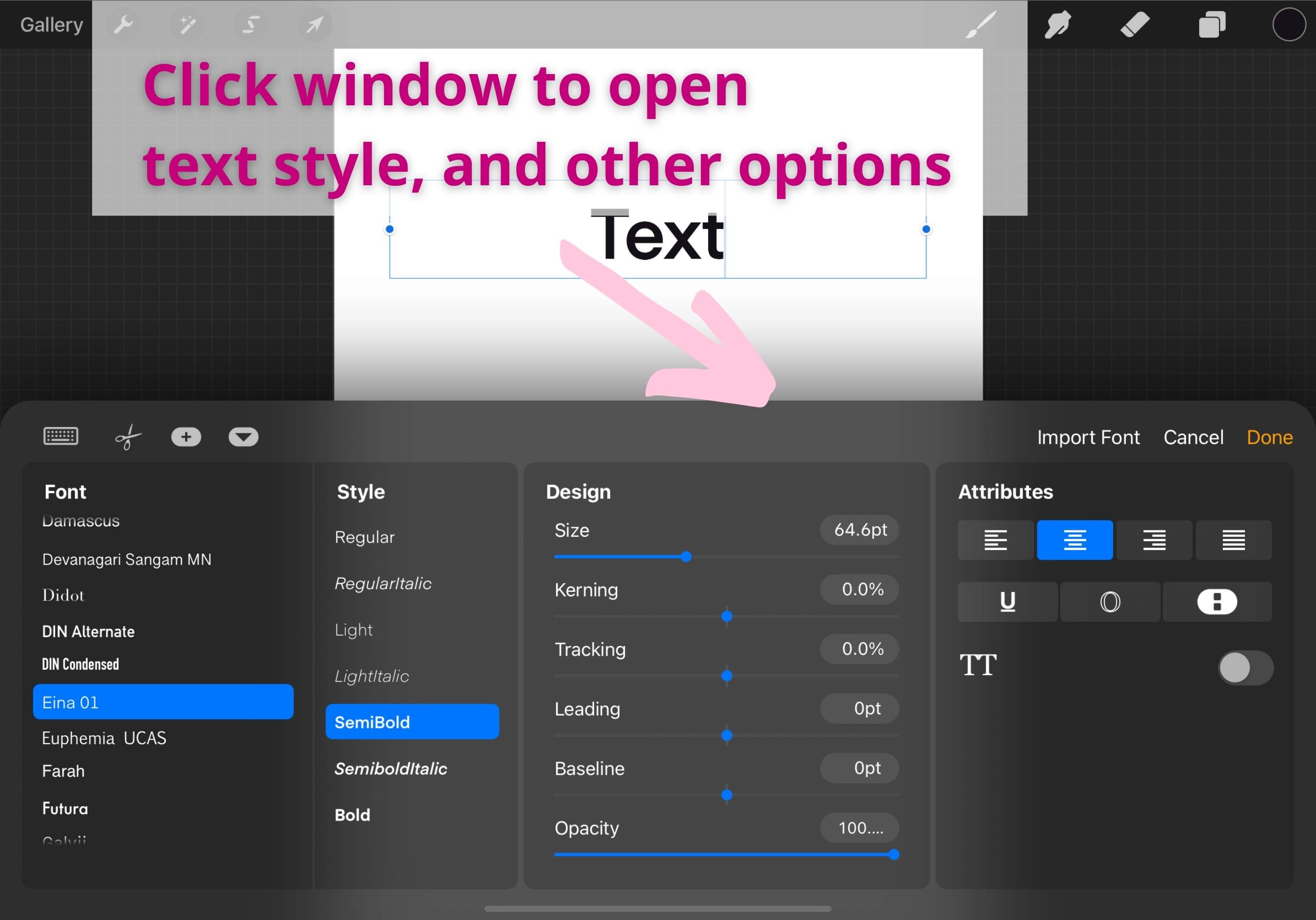This screenshot has width=1316, height=920.
Task: Adjust the font Size slider
Action: (x=686, y=556)
